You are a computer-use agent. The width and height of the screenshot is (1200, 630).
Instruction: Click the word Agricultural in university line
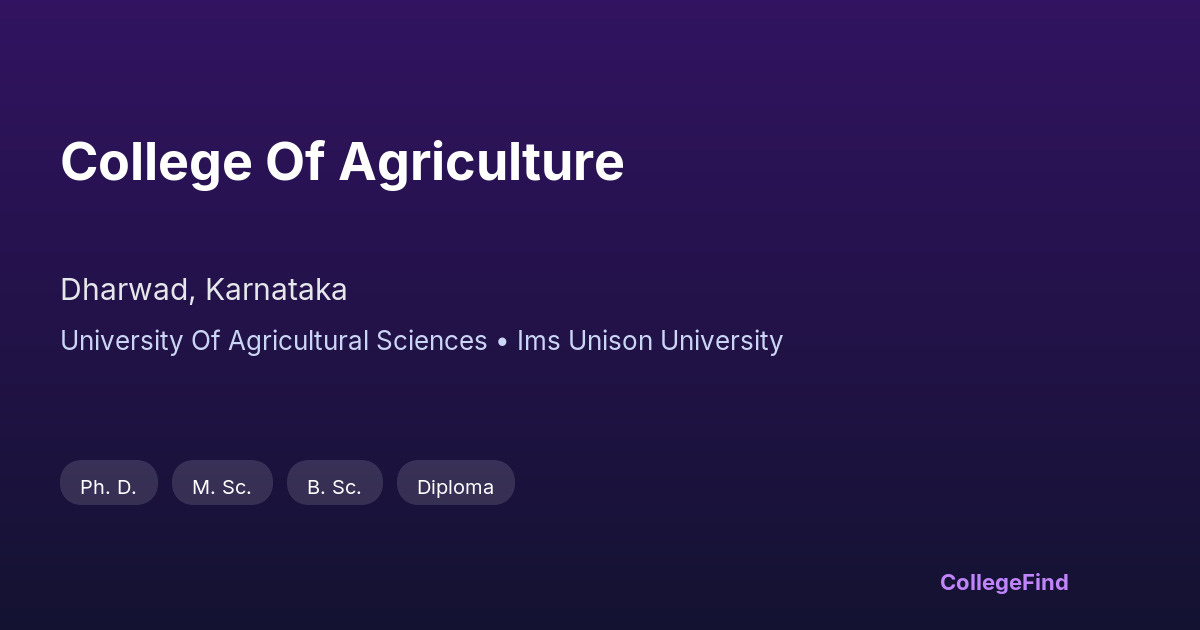pyautogui.click(x=298, y=341)
